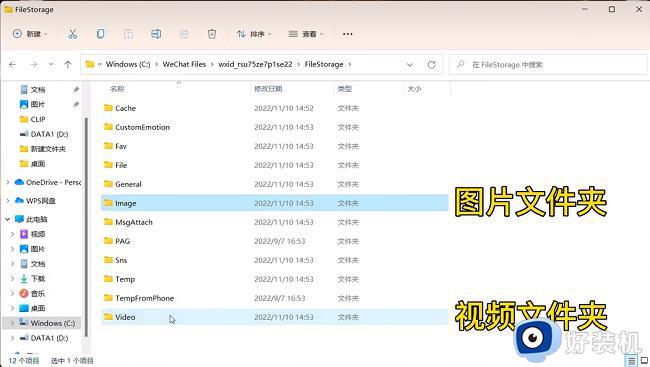This screenshot has width=650, height=367.
Task: Click the Rename icon in toolbar
Action: pyautogui.click(x=156, y=34)
